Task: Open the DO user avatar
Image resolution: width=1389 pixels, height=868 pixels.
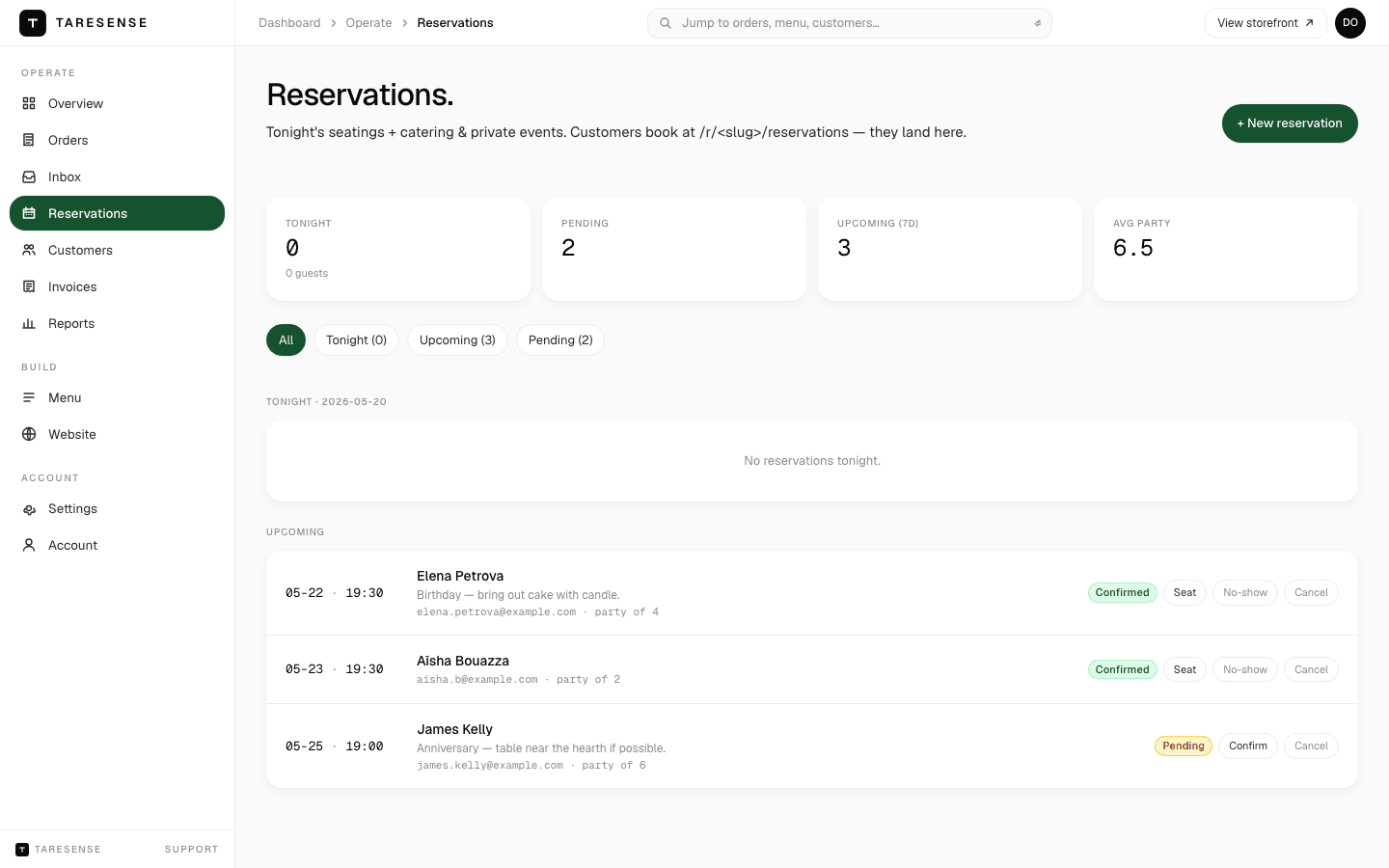Action: 1350,23
